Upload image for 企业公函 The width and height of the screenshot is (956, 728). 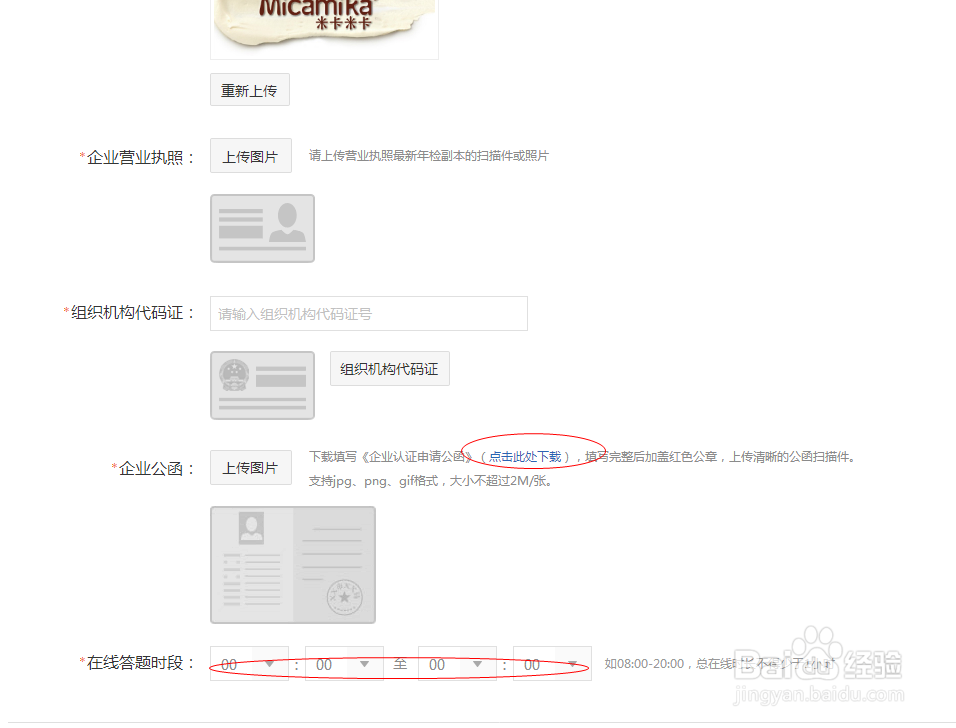coord(251,468)
